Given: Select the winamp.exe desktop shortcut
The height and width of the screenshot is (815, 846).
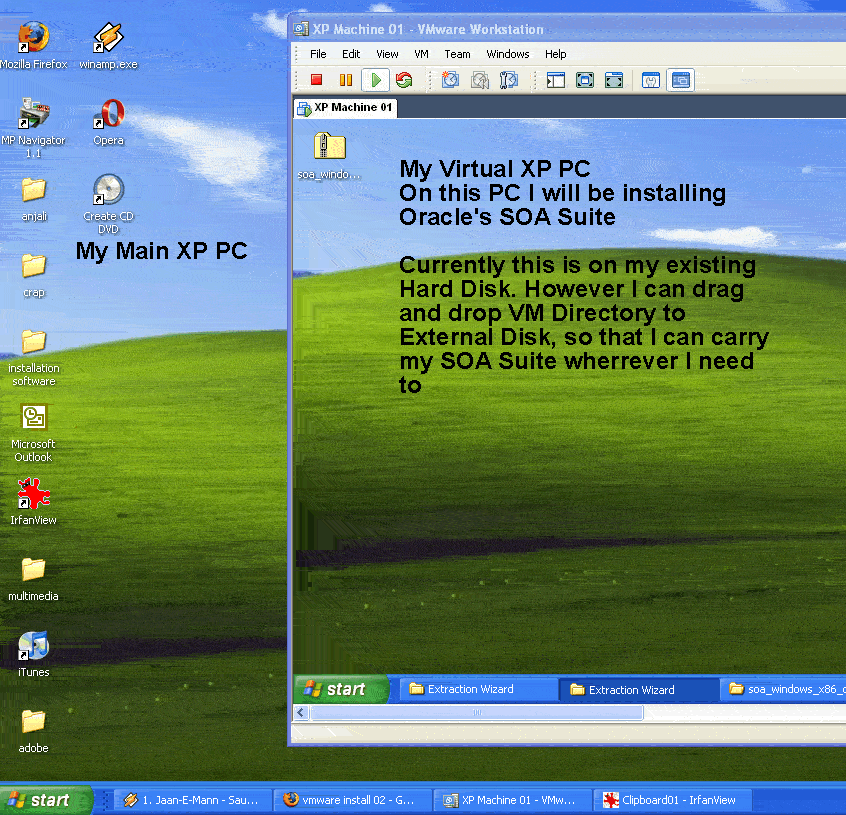Looking at the screenshot, I should click(x=108, y=46).
